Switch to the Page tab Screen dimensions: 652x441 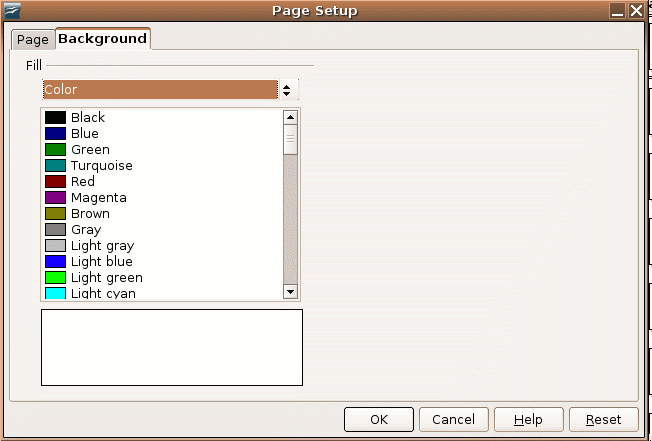tap(33, 40)
